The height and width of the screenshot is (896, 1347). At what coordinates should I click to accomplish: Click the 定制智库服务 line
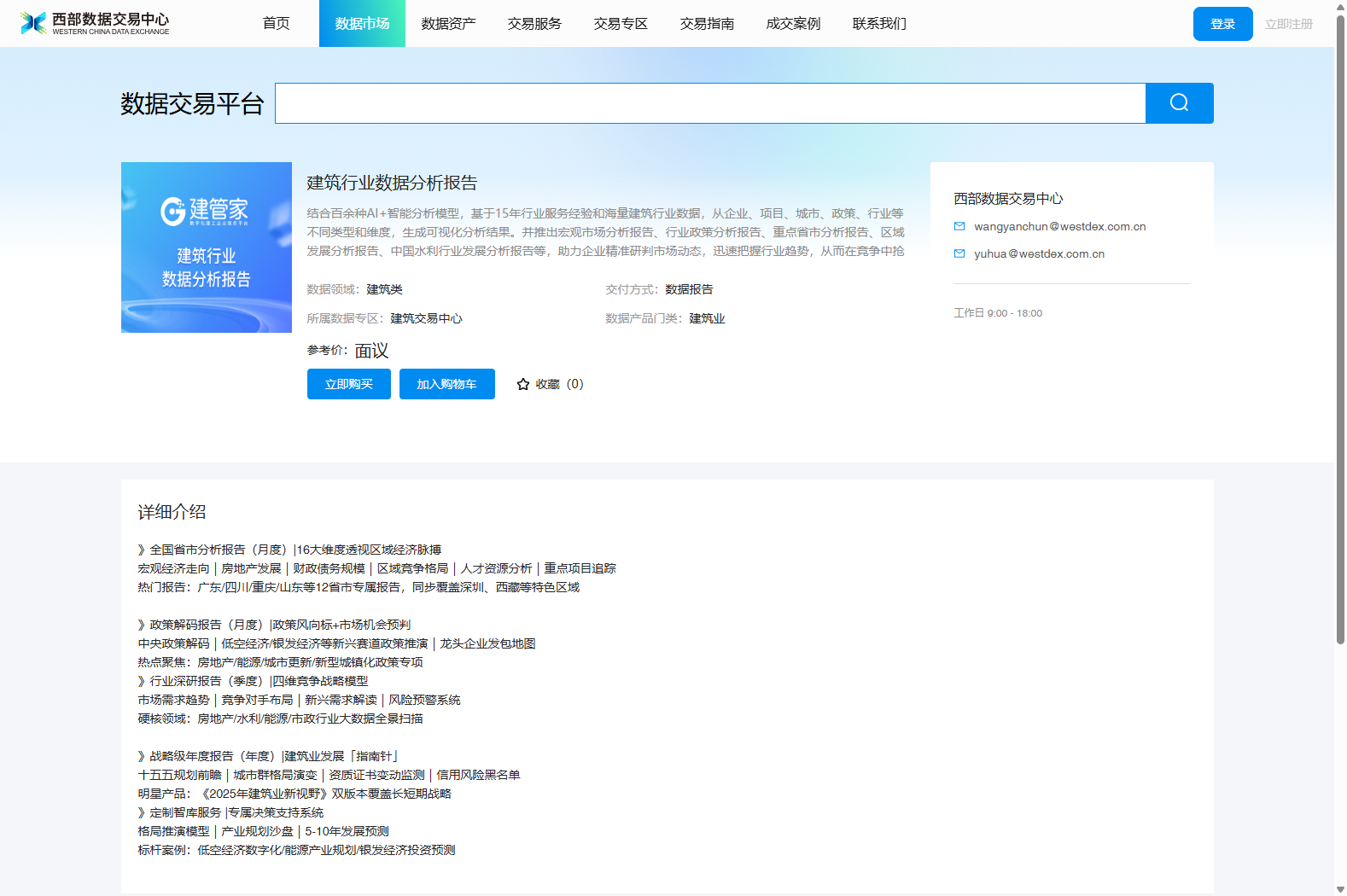coord(230,812)
